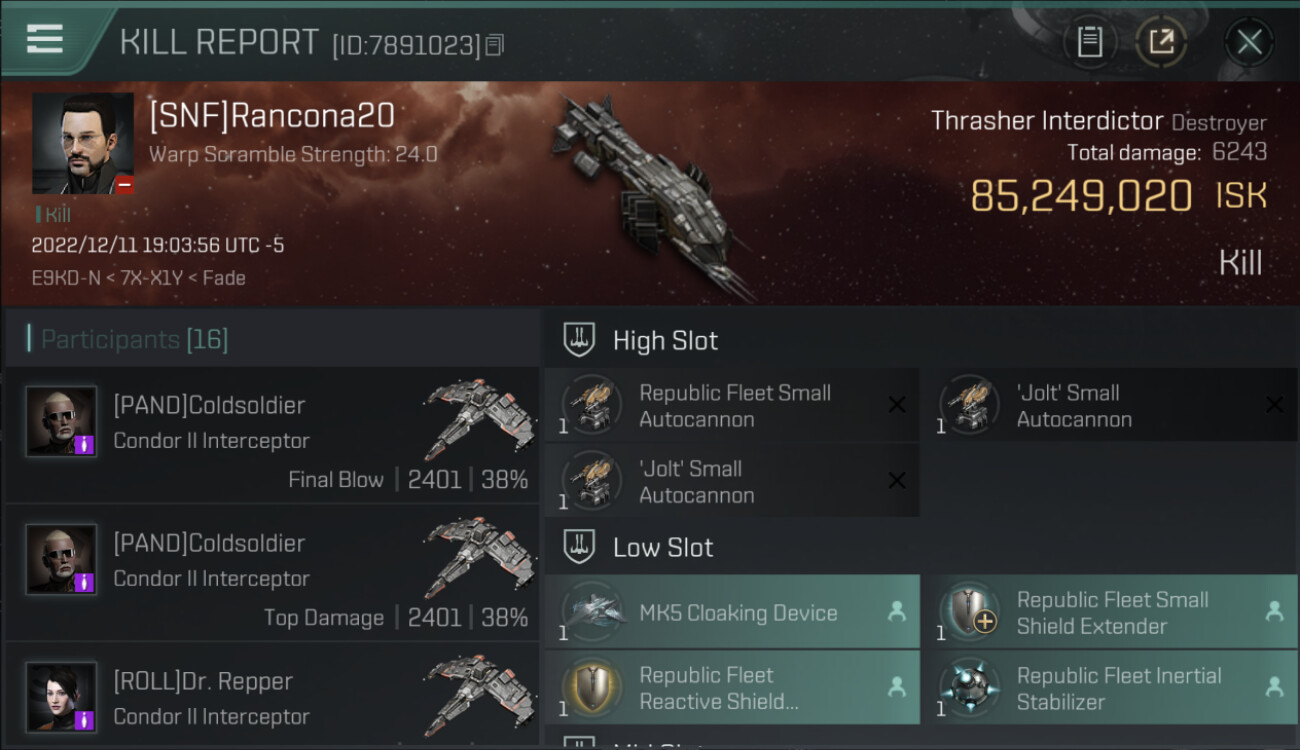Open Coldsoldier's Top Damage participant entry
Image resolution: width=1300 pixels, height=750 pixels.
click(272, 573)
